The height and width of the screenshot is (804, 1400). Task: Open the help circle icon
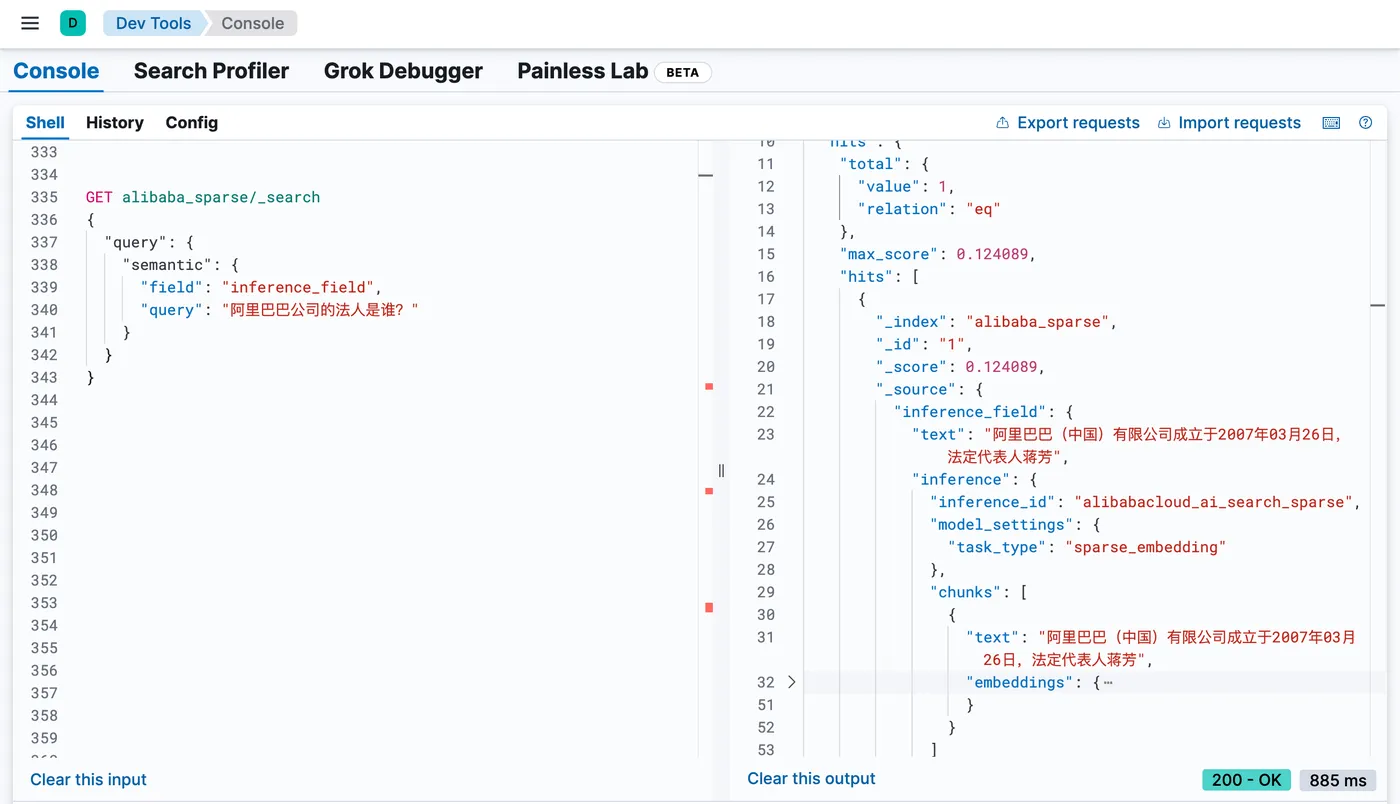[1366, 123]
